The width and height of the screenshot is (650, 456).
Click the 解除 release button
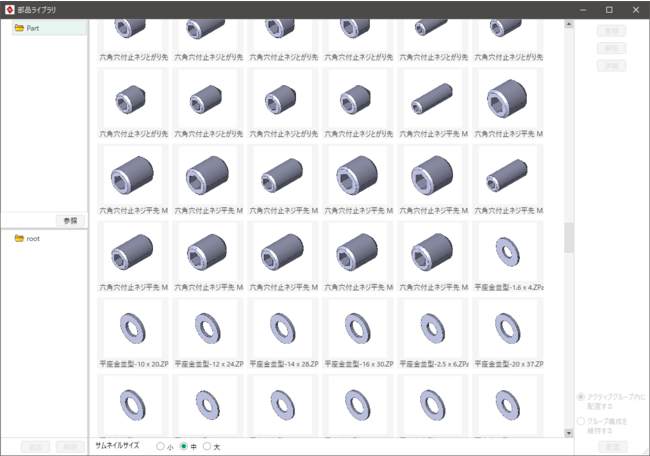click(x=611, y=48)
